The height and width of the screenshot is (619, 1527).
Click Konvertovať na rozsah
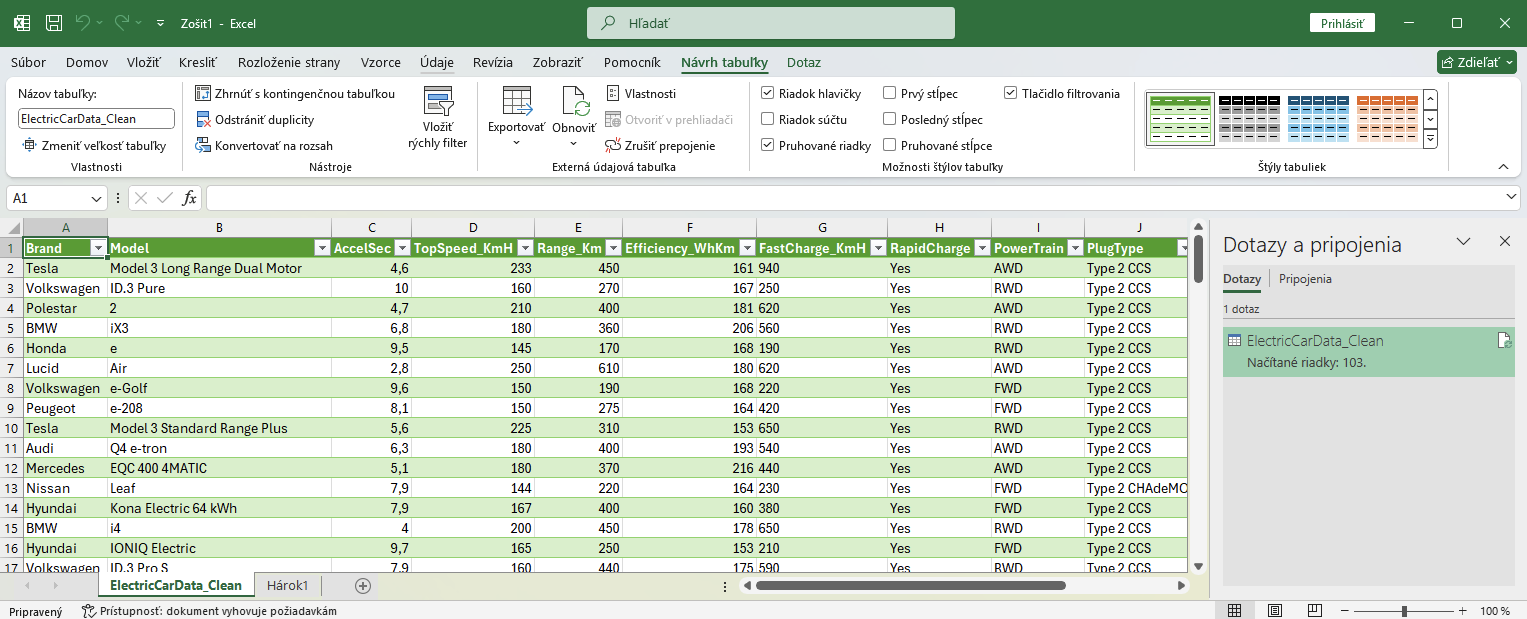pos(264,145)
